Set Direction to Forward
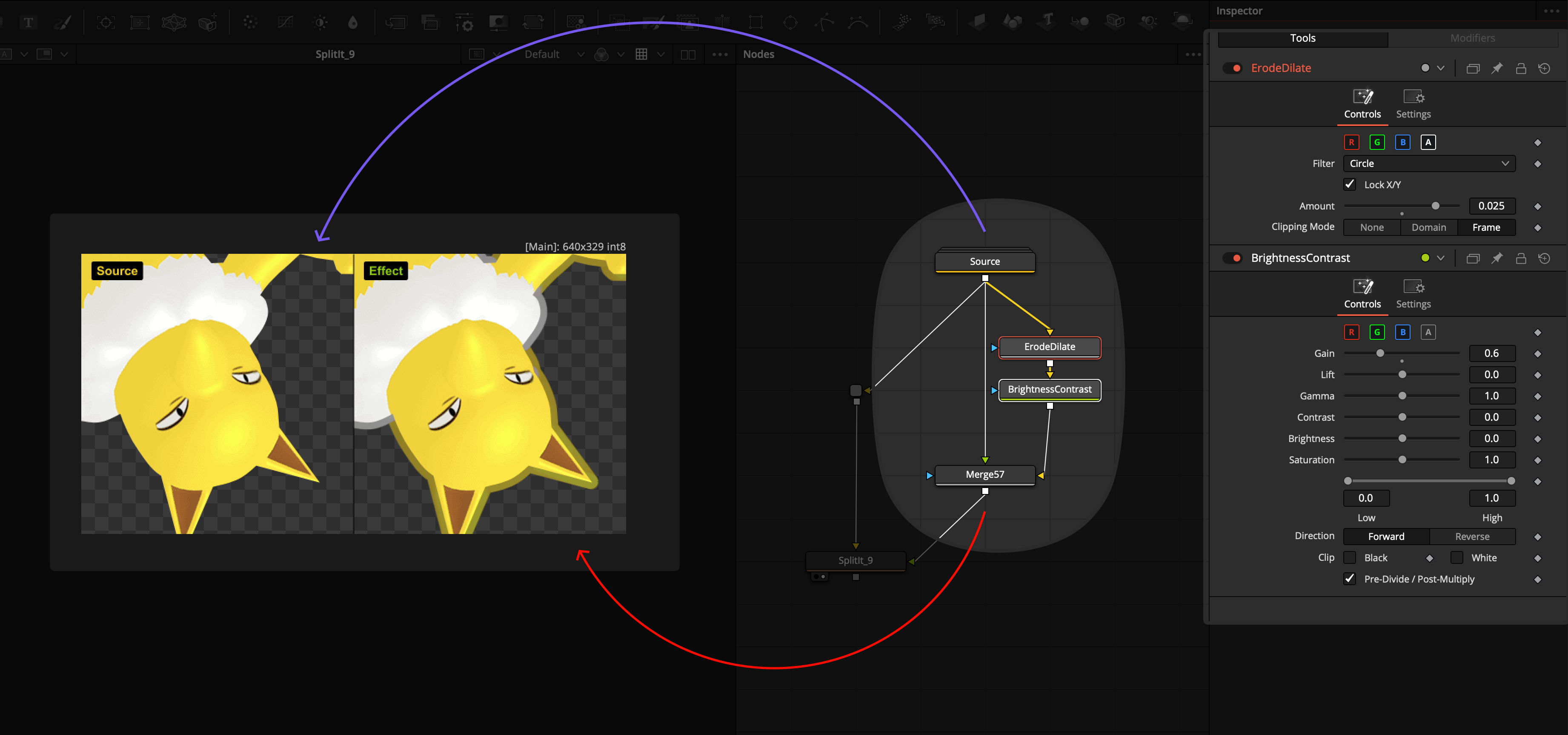The width and height of the screenshot is (1568, 735). coord(1386,537)
